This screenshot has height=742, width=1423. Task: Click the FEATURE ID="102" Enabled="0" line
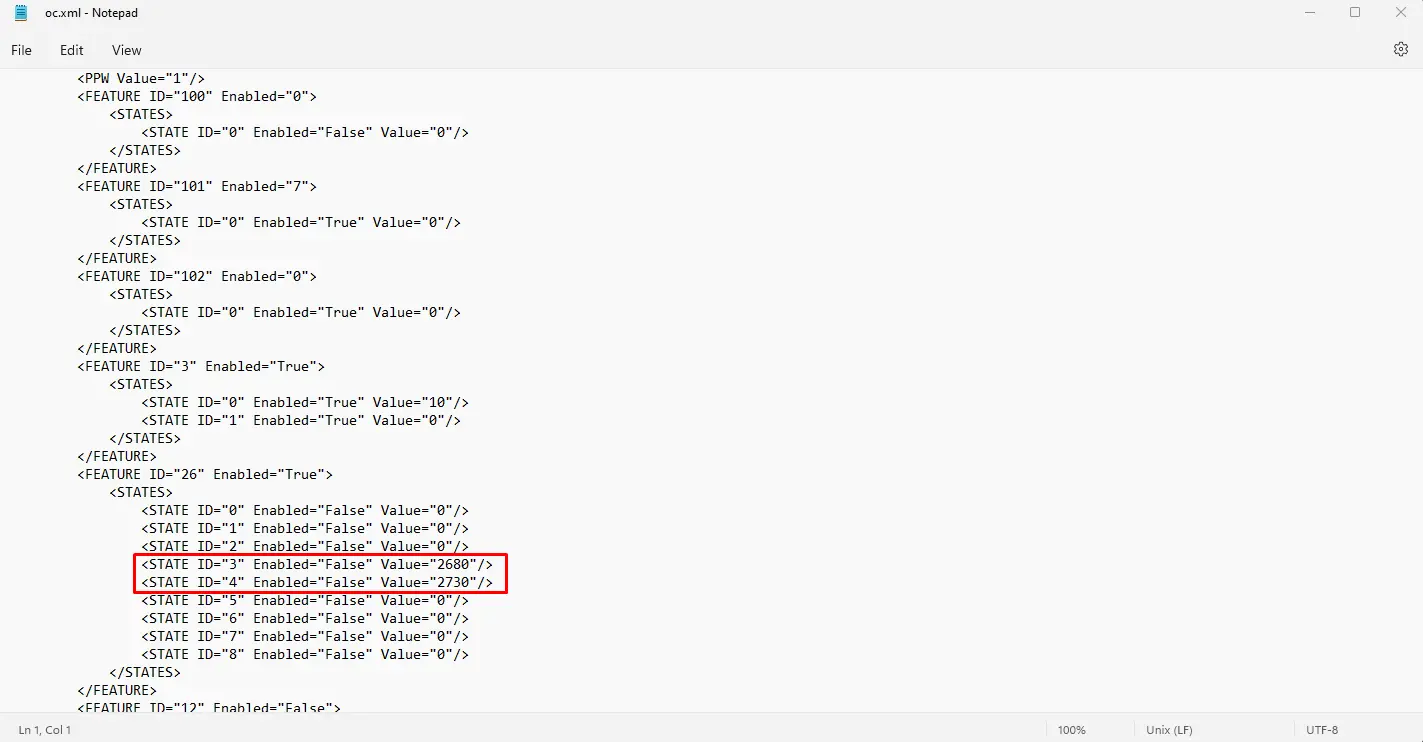tap(197, 276)
